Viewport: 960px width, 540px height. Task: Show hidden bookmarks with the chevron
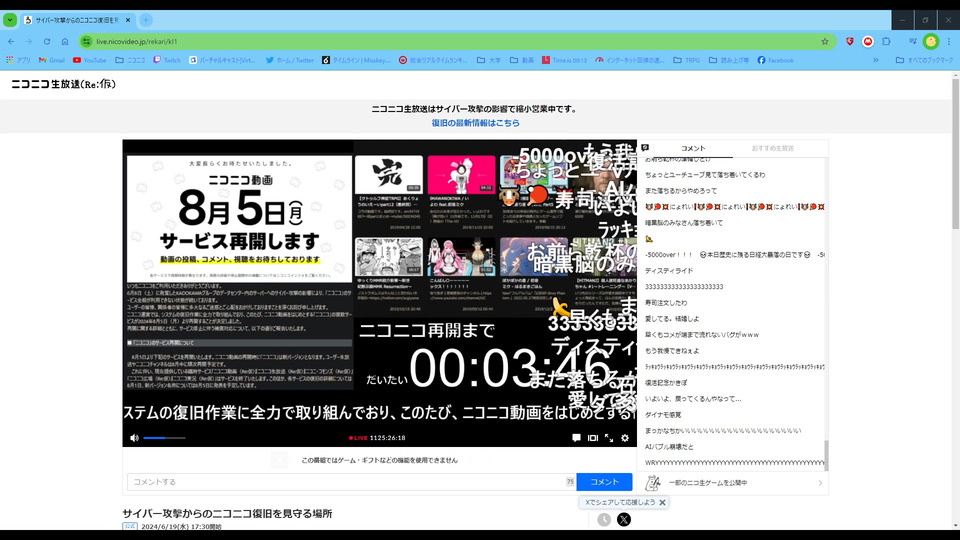click(x=876, y=60)
